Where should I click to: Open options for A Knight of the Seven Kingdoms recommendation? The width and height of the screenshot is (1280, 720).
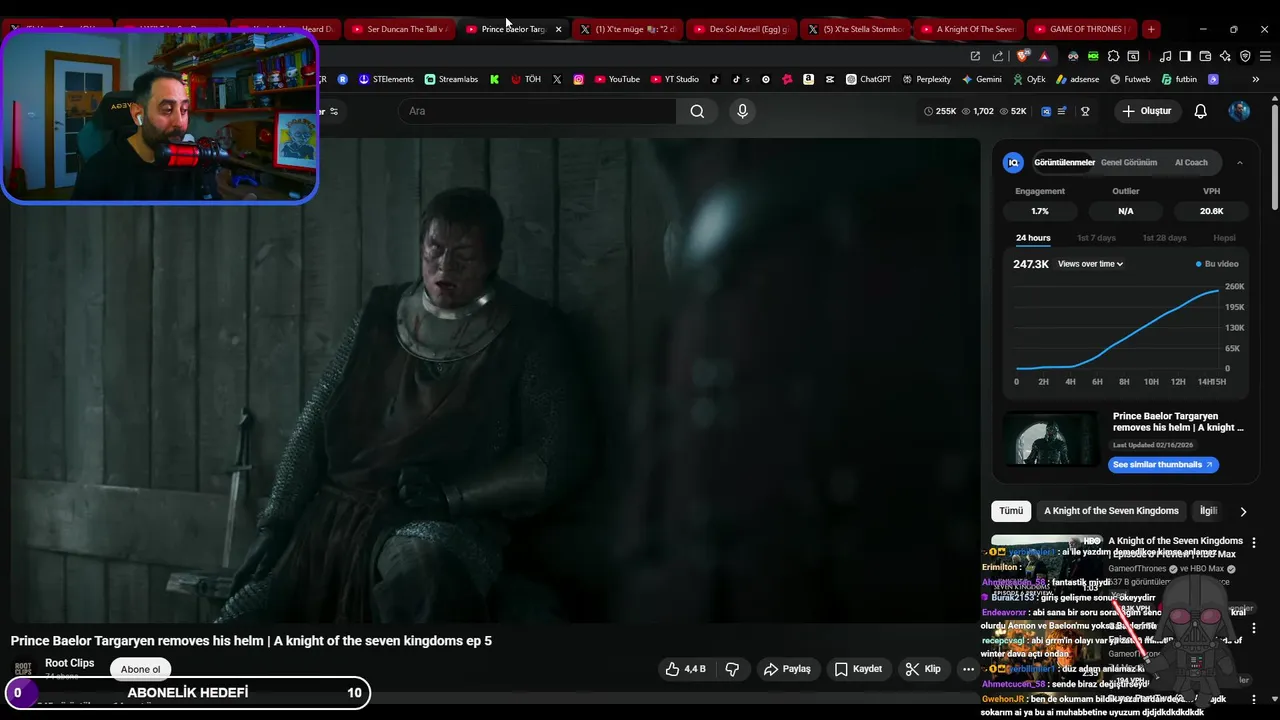click(1254, 542)
